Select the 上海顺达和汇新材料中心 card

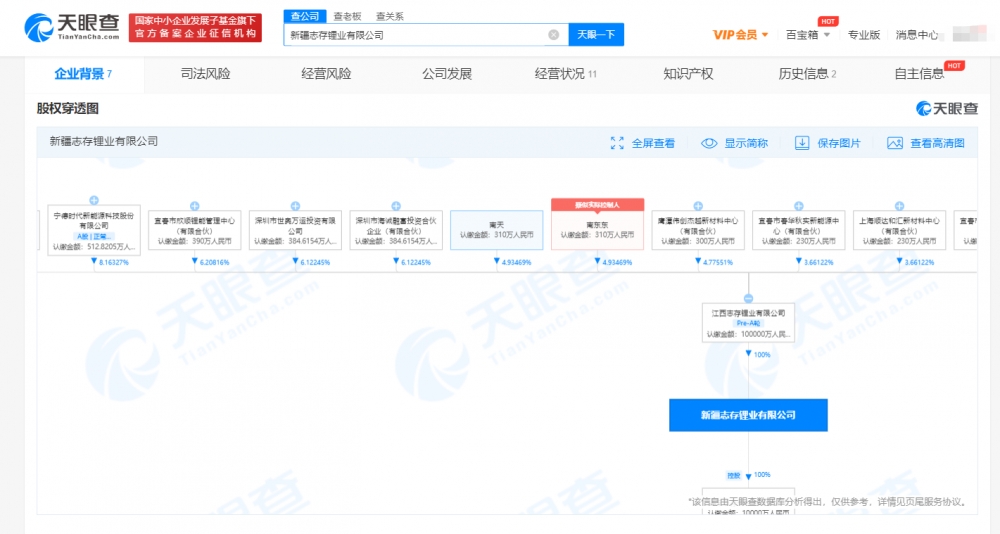pyautogui.click(x=899, y=230)
